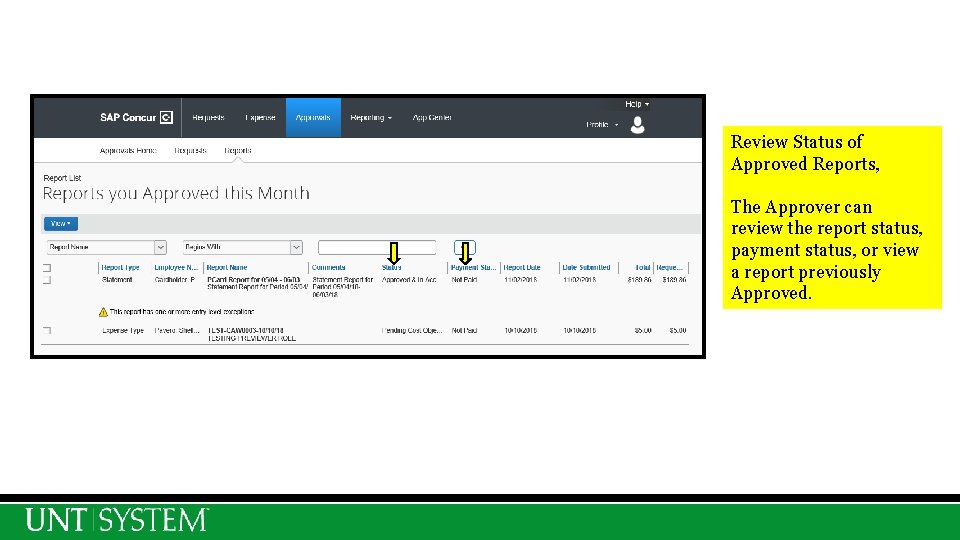This screenshot has width=960, height=540.
Task: Sort by Total column header
Action: (x=642, y=268)
